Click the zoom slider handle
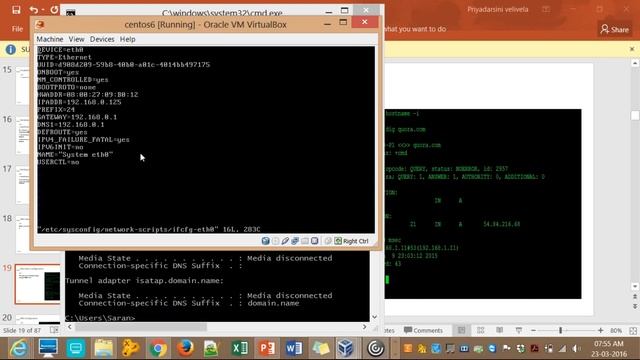This screenshot has width=640, height=360. [x=560, y=331]
